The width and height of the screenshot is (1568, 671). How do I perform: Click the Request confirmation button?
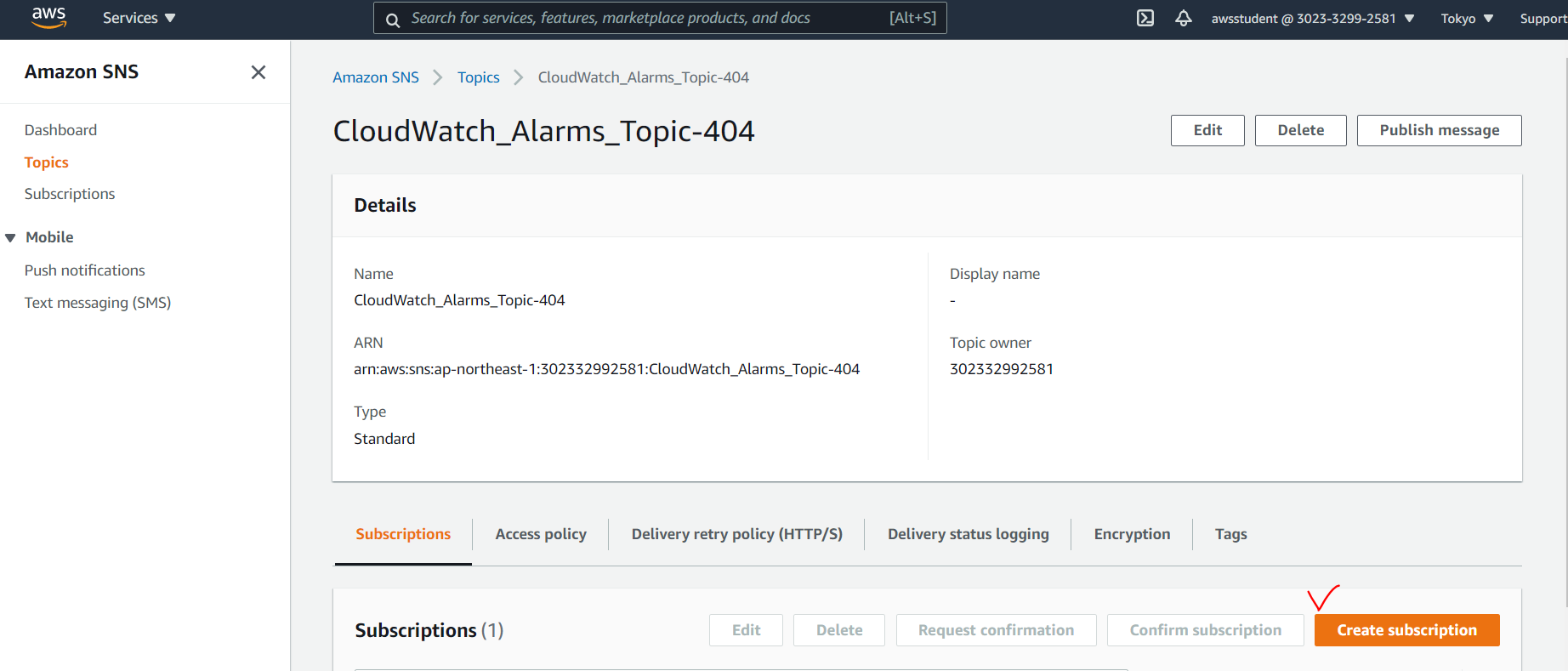point(996,630)
